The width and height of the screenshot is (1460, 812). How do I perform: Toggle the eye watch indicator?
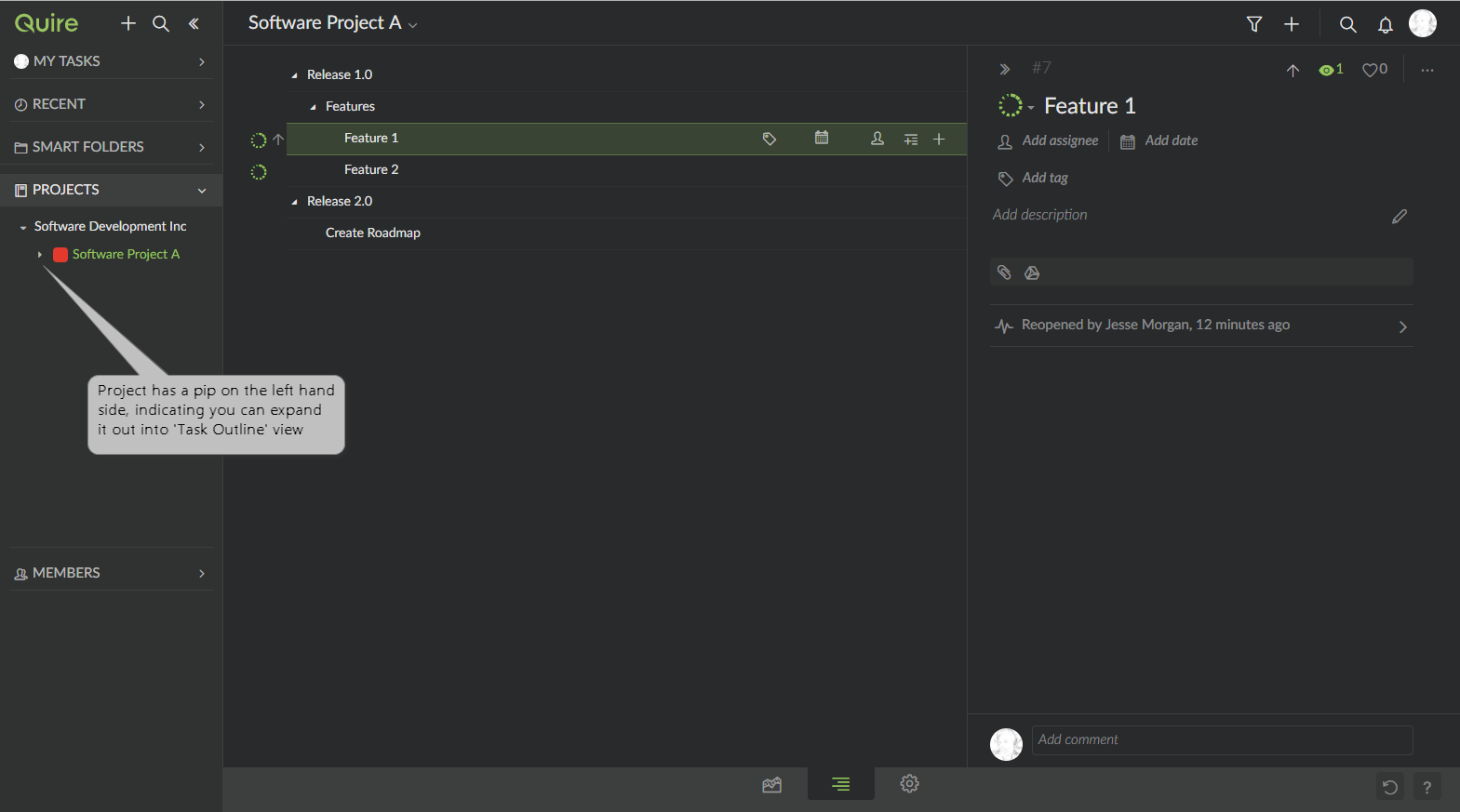click(x=1332, y=70)
